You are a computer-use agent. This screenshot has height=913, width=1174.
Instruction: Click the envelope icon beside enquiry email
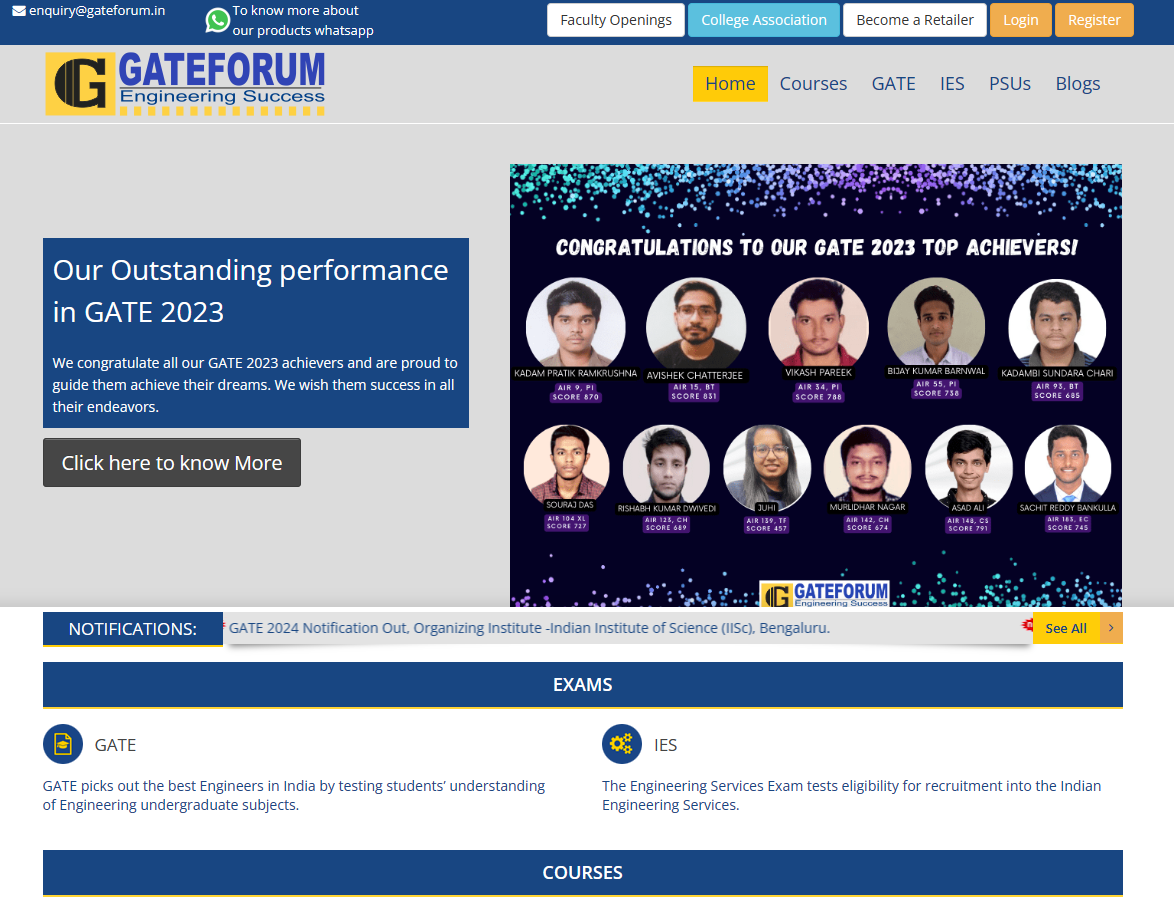[19, 11]
